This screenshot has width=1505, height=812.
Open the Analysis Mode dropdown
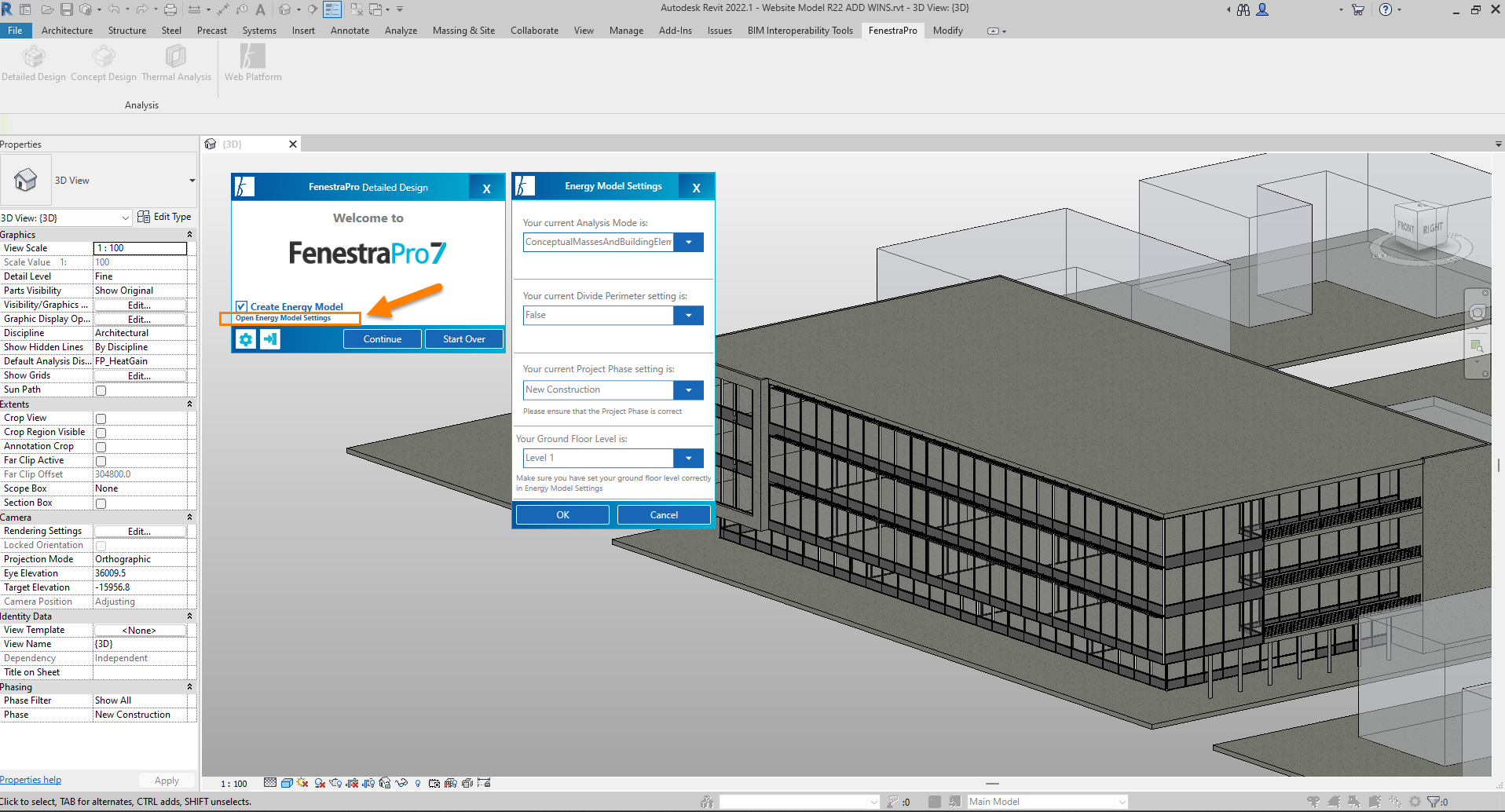click(x=689, y=242)
